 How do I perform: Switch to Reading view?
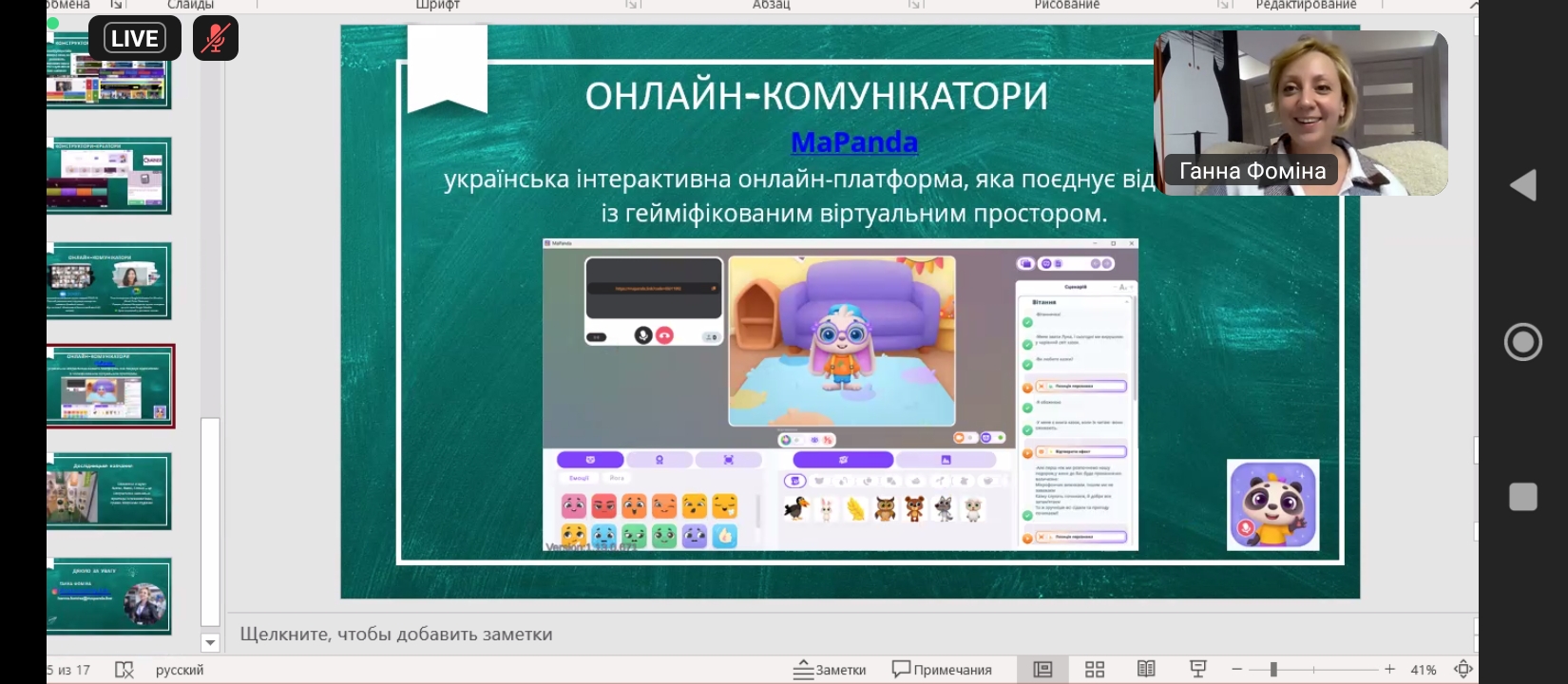[1146, 670]
